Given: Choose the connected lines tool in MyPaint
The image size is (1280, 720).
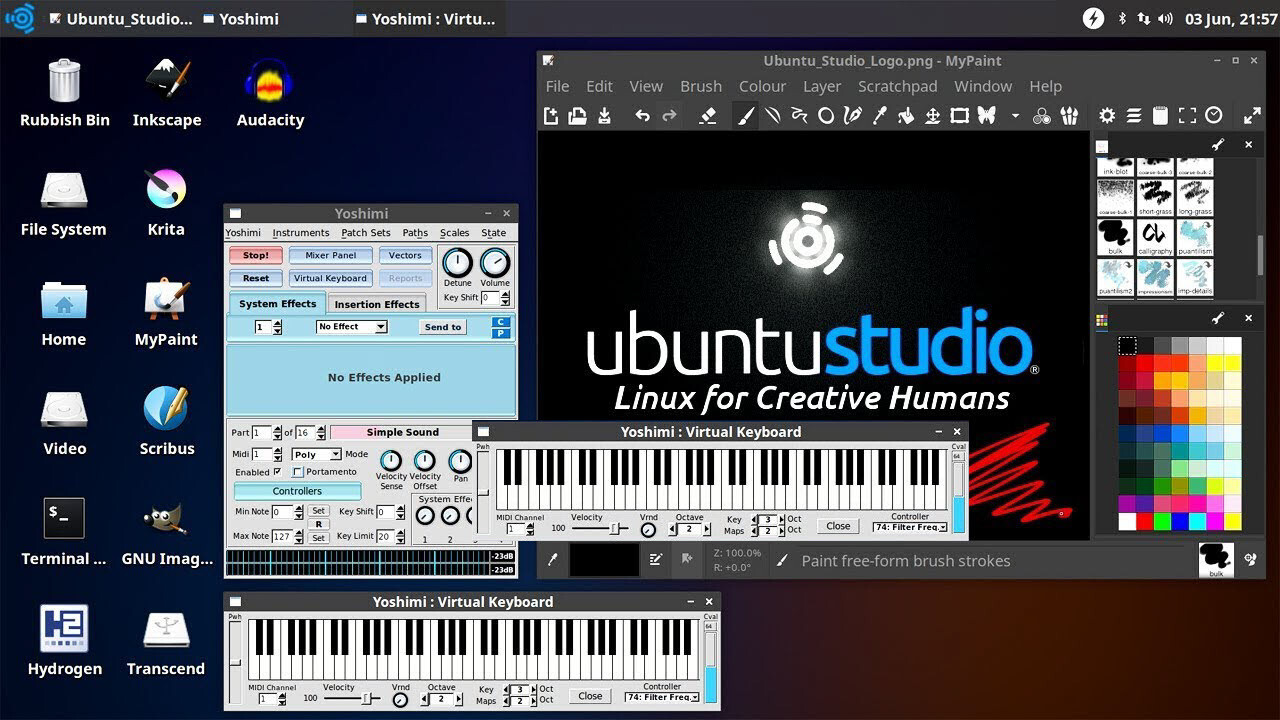Looking at the screenshot, I should coord(799,116).
